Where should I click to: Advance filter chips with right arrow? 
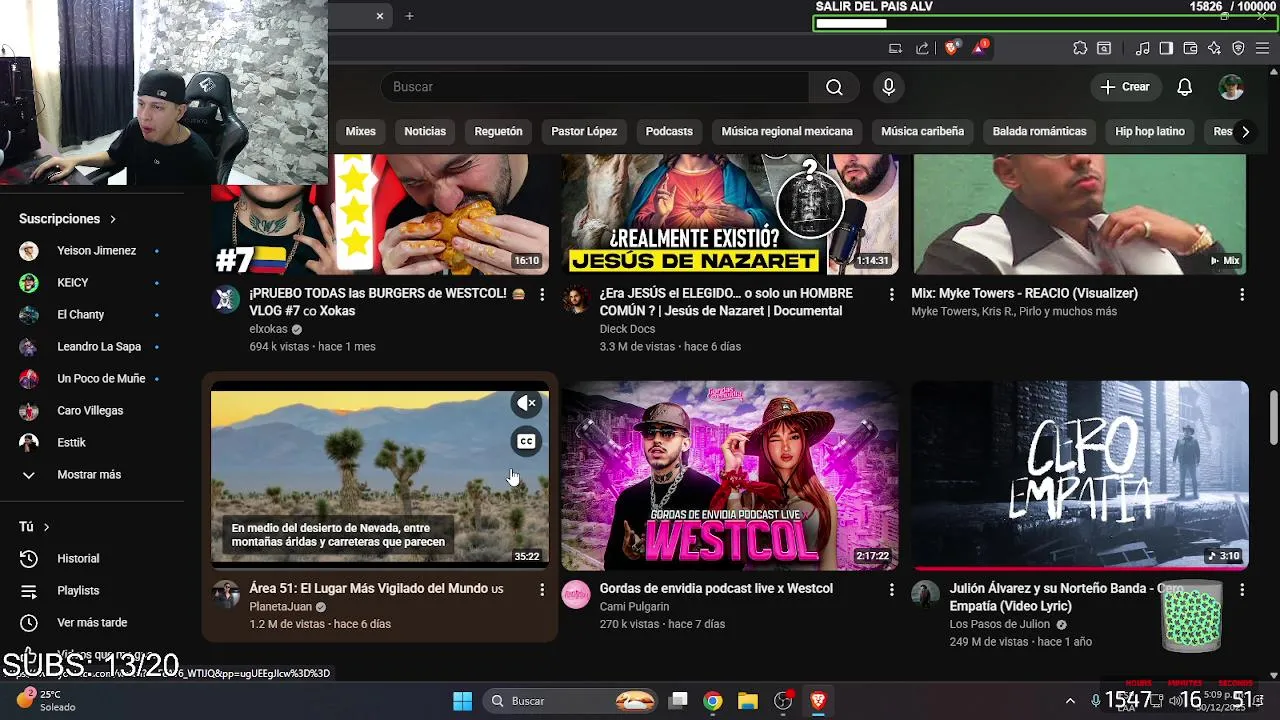pos(1245,131)
